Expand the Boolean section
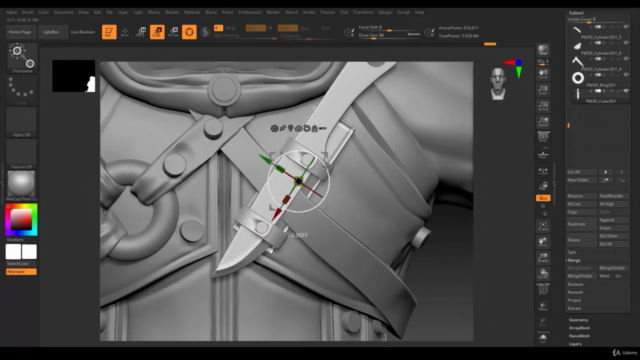640x360 pixels. coord(576,284)
